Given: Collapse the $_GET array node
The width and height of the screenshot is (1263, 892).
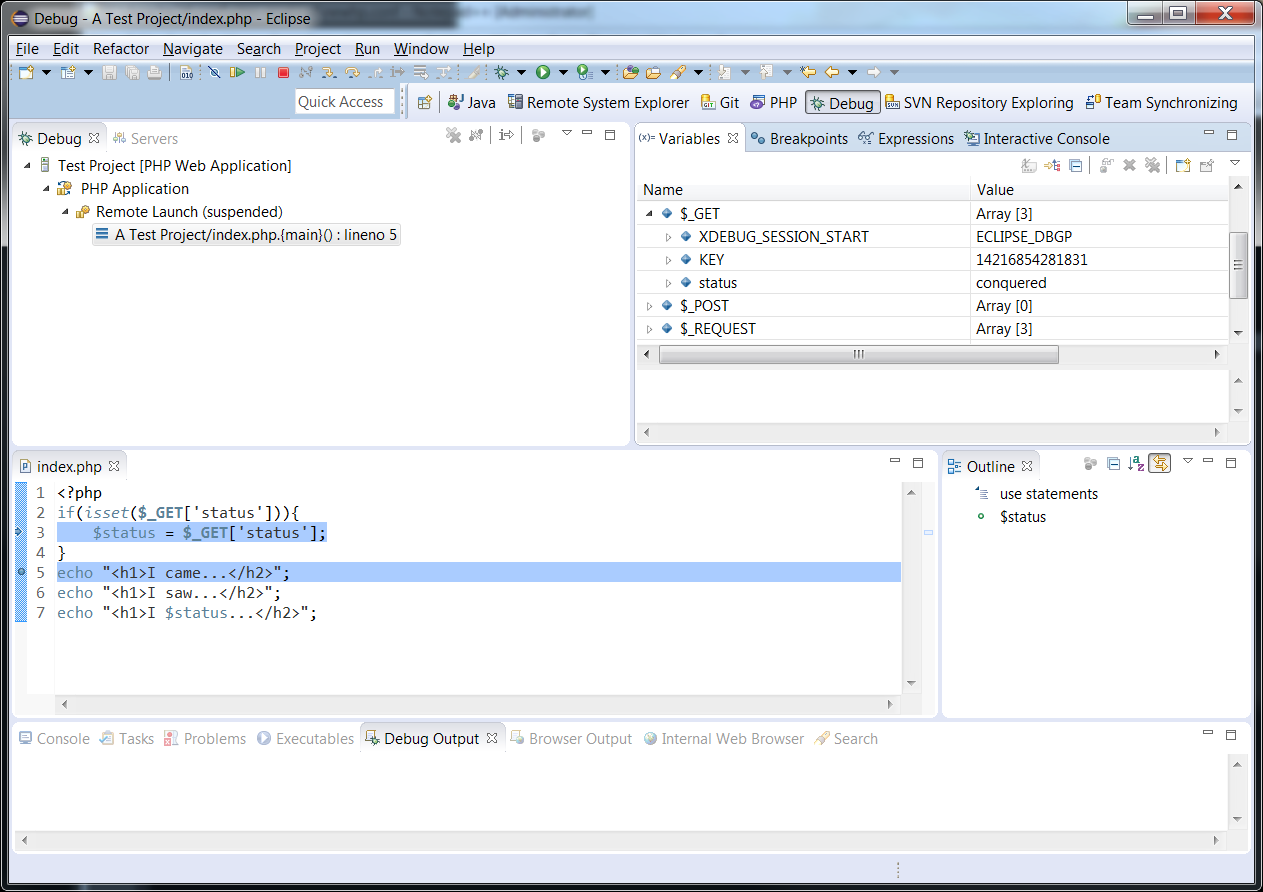Looking at the screenshot, I should (649, 213).
